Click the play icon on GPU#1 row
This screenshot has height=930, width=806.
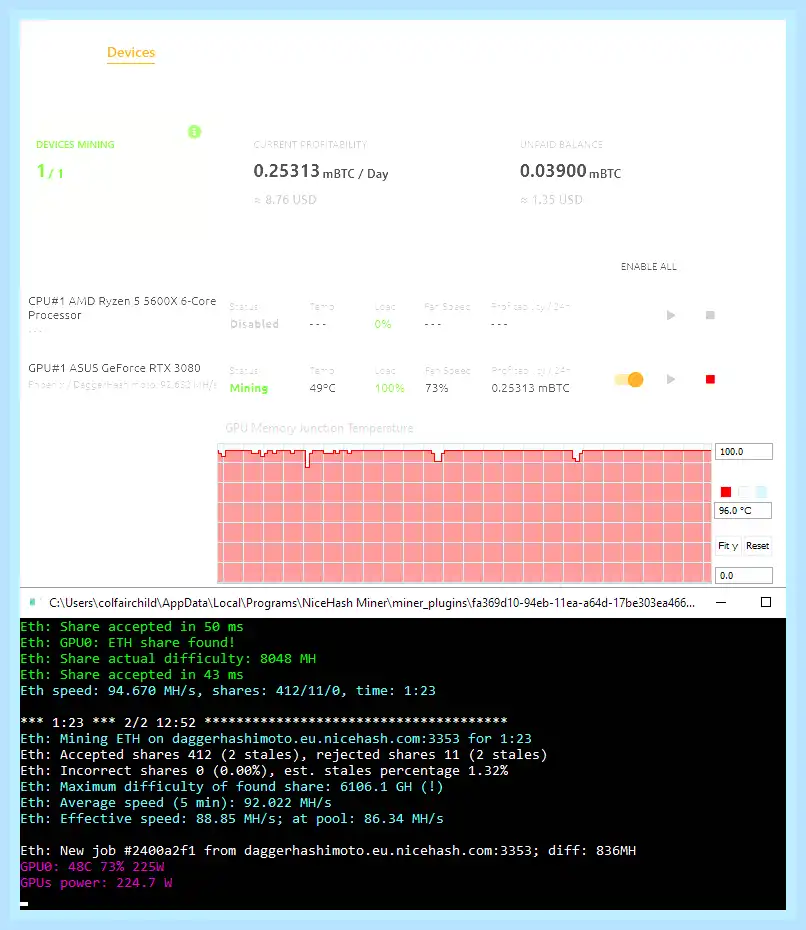click(x=671, y=379)
